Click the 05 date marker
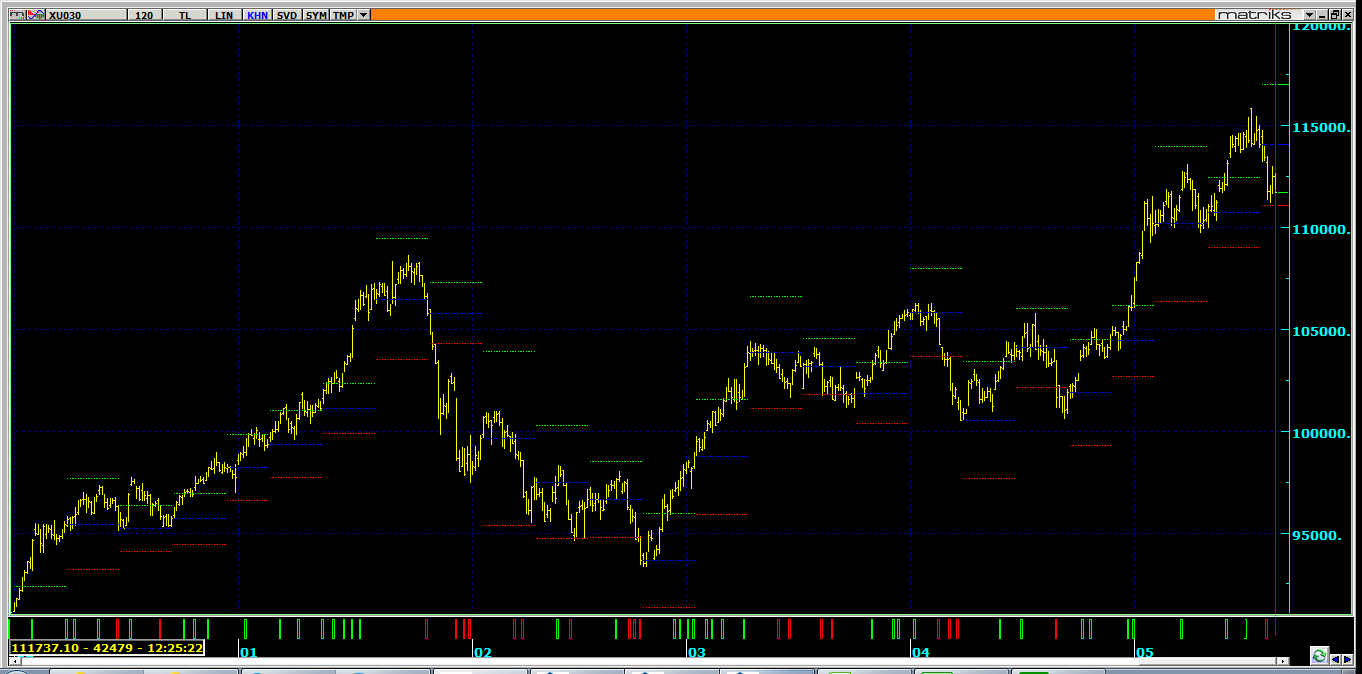This screenshot has height=674, width=1362. tap(1145, 652)
